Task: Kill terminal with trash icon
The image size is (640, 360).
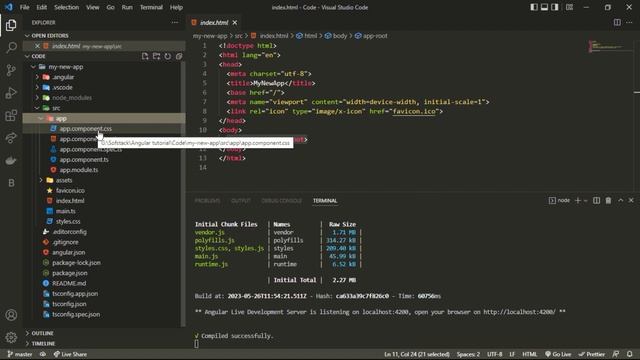Action: point(608,200)
